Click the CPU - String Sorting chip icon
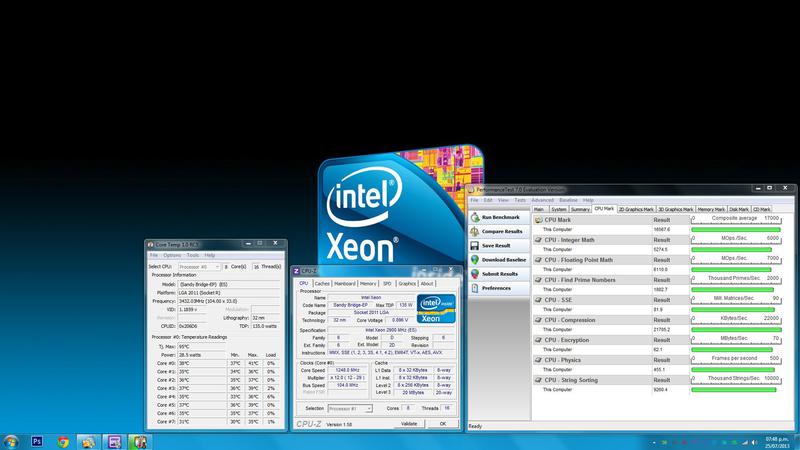 (538, 380)
